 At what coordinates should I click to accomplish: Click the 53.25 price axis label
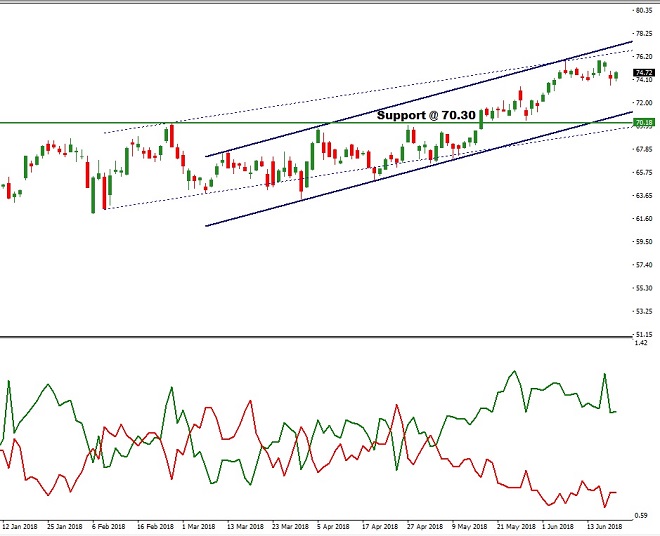click(x=644, y=312)
